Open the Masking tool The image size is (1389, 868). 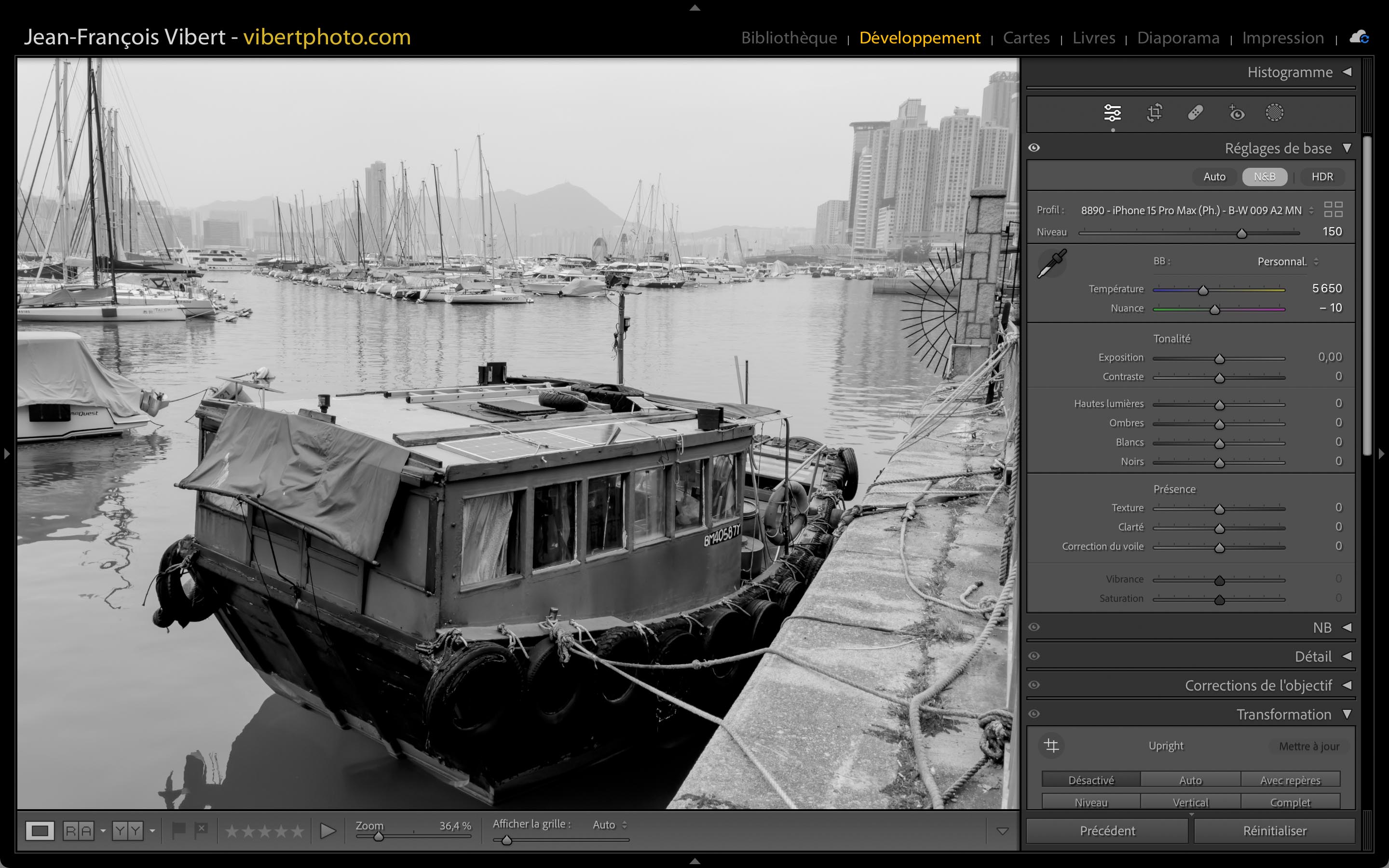tap(1274, 112)
